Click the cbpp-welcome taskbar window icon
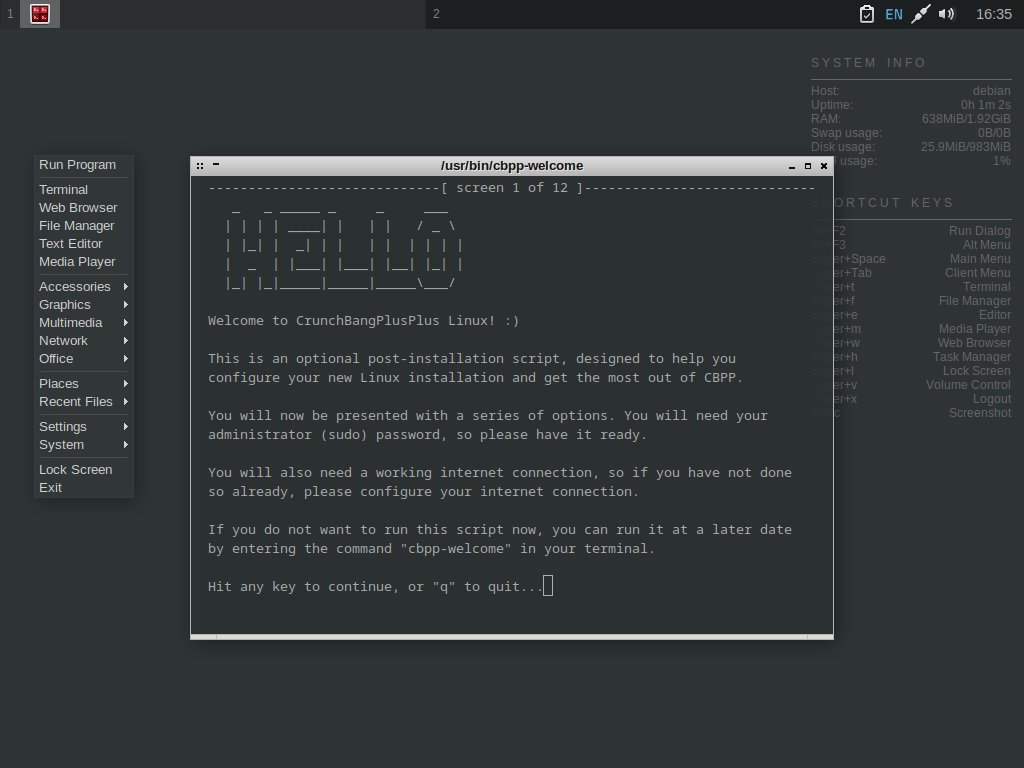Image resolution: width=1024 pixels, height=768 pixels. coord(40,14)
